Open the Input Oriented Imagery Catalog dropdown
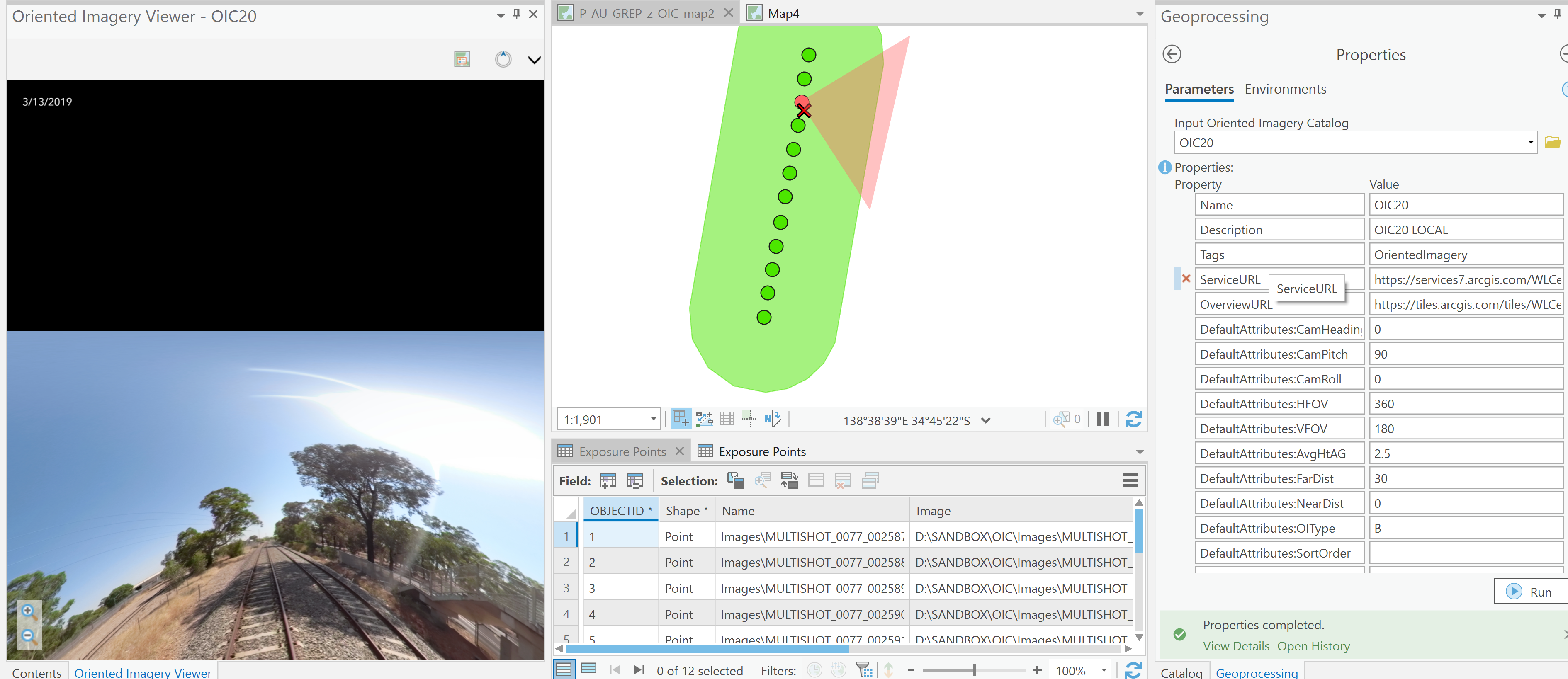 1530,143
